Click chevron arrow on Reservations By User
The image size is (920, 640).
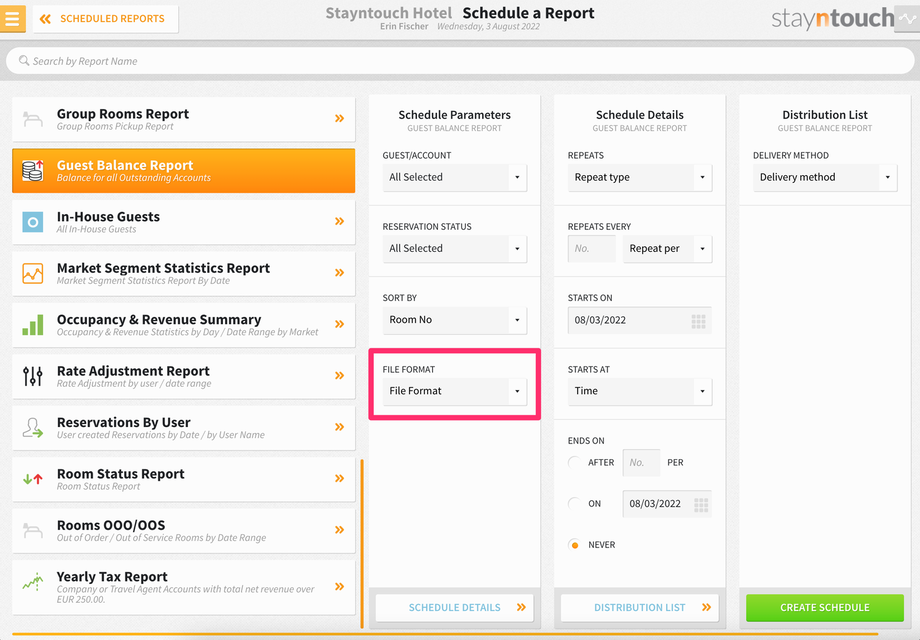point(339,427)
